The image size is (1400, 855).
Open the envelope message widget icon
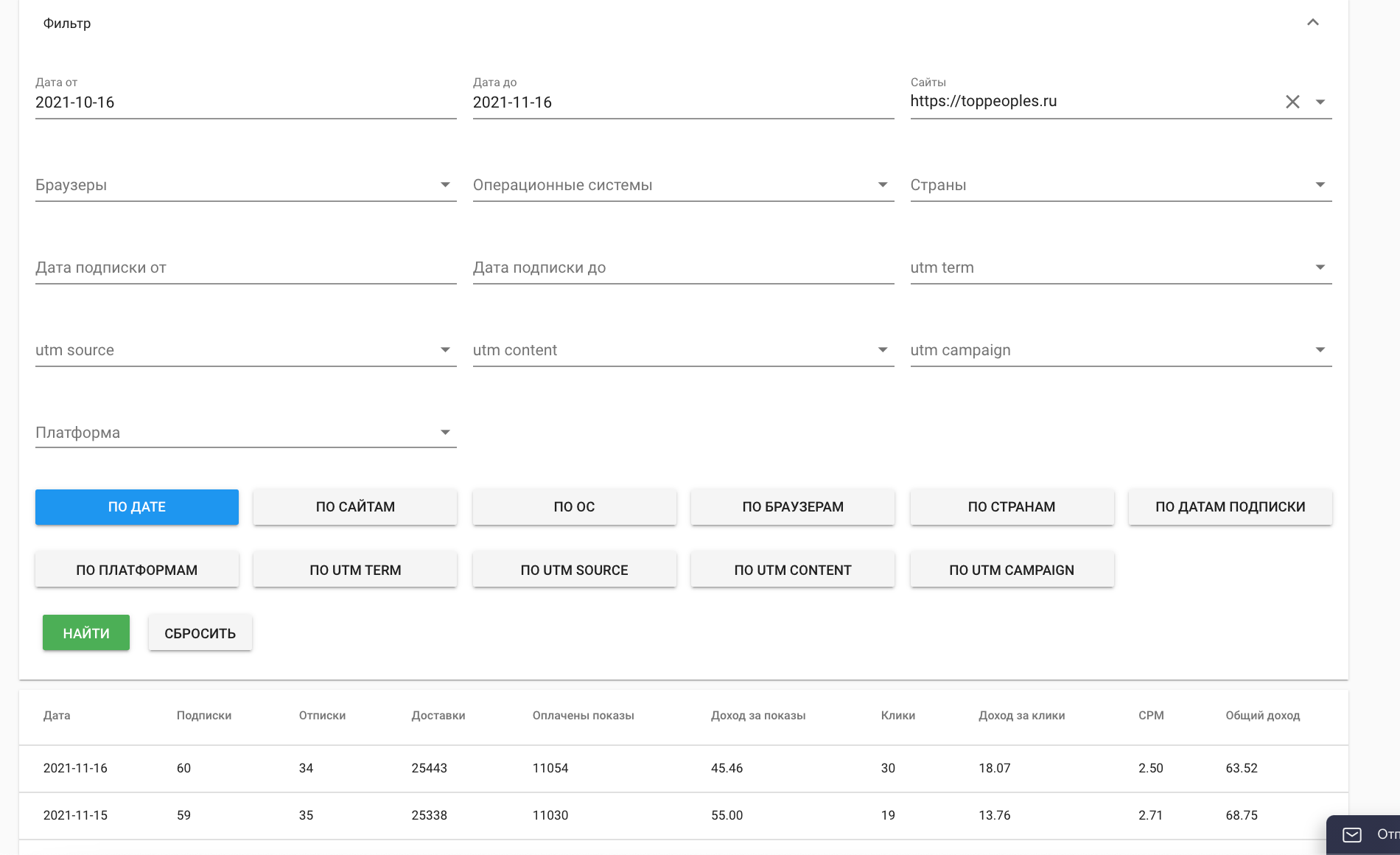pos(1351,834)
